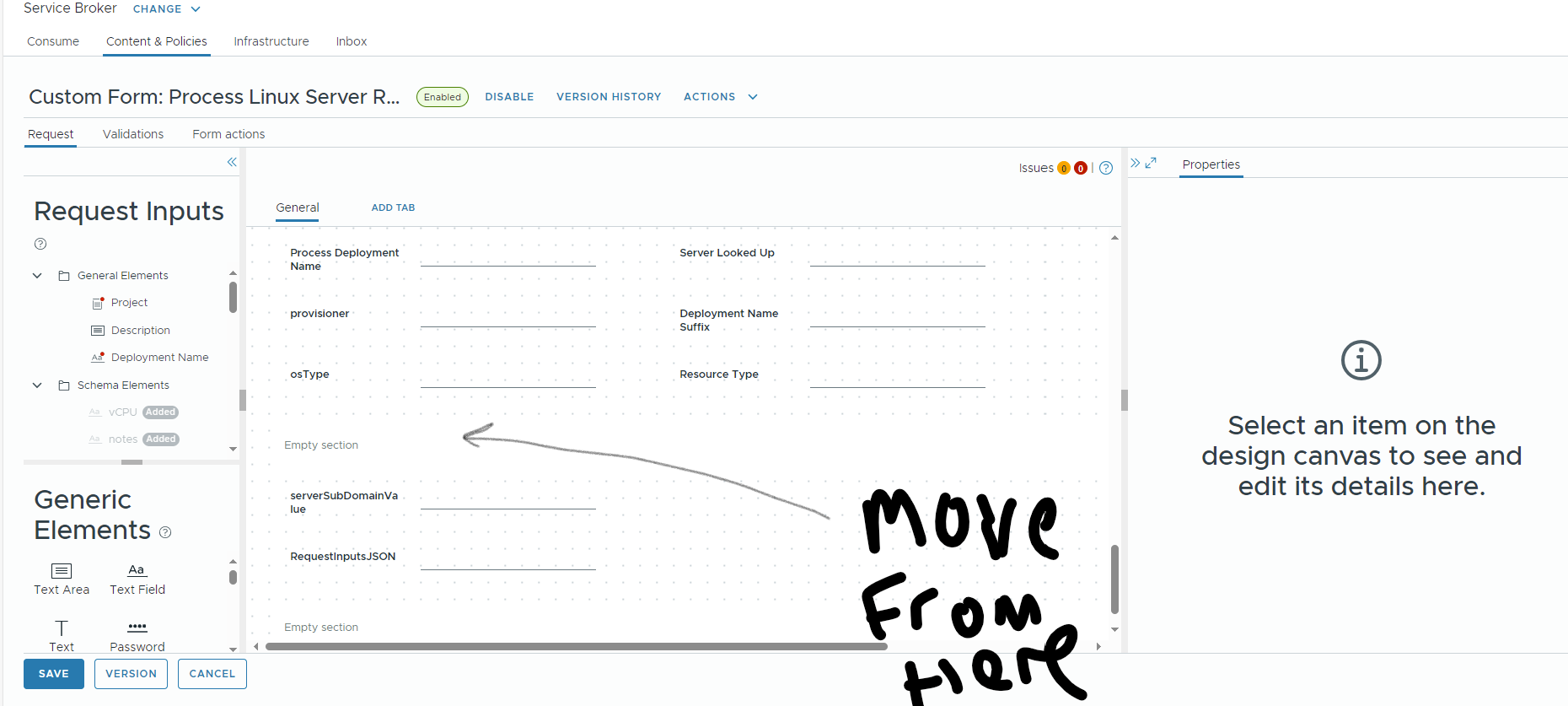Open help for Generic Elements

point(165,532)
